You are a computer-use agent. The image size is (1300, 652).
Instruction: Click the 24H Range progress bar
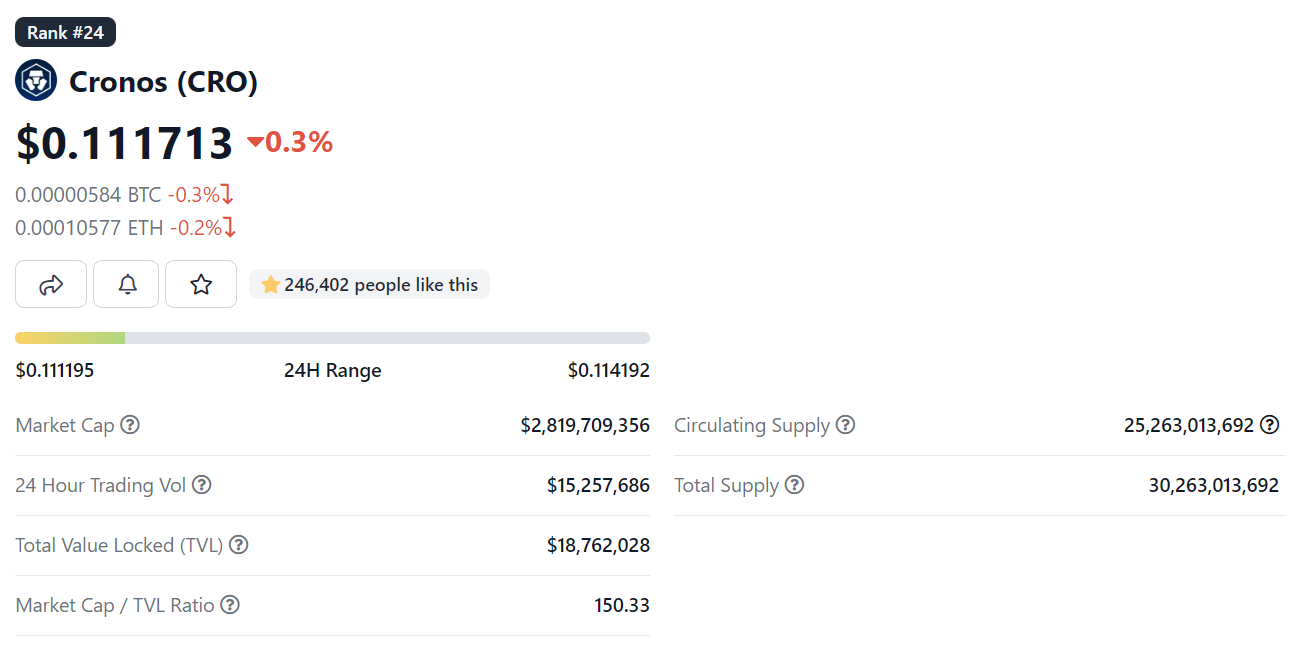(x=332, y=338)
